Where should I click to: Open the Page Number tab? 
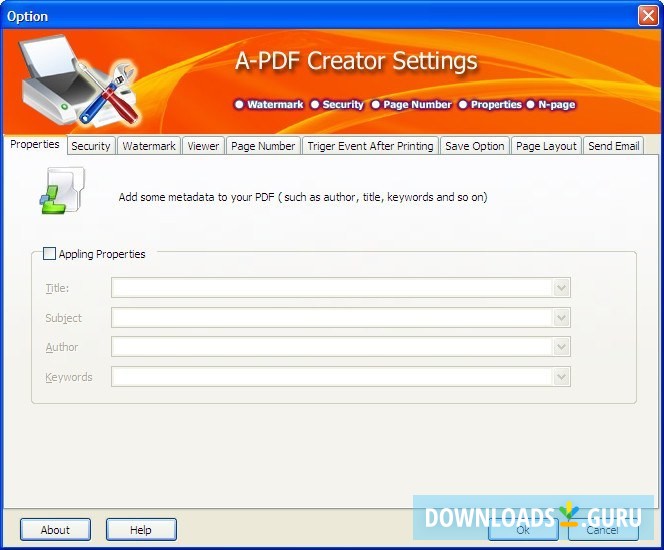click(263, 146)
